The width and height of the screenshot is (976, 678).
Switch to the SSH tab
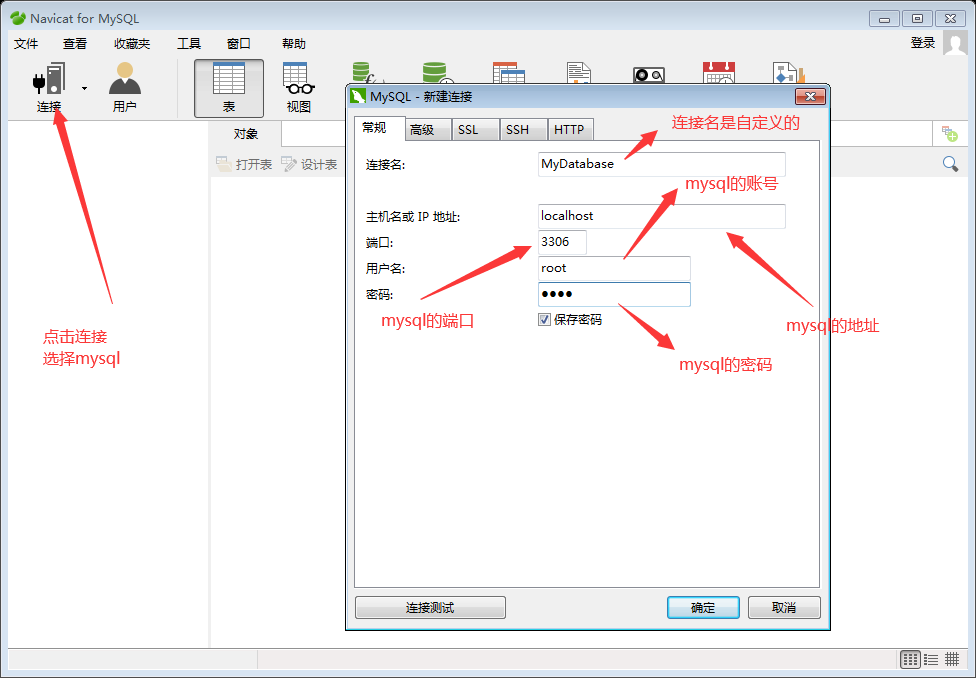pyautogui.click(x=520, y=129)
